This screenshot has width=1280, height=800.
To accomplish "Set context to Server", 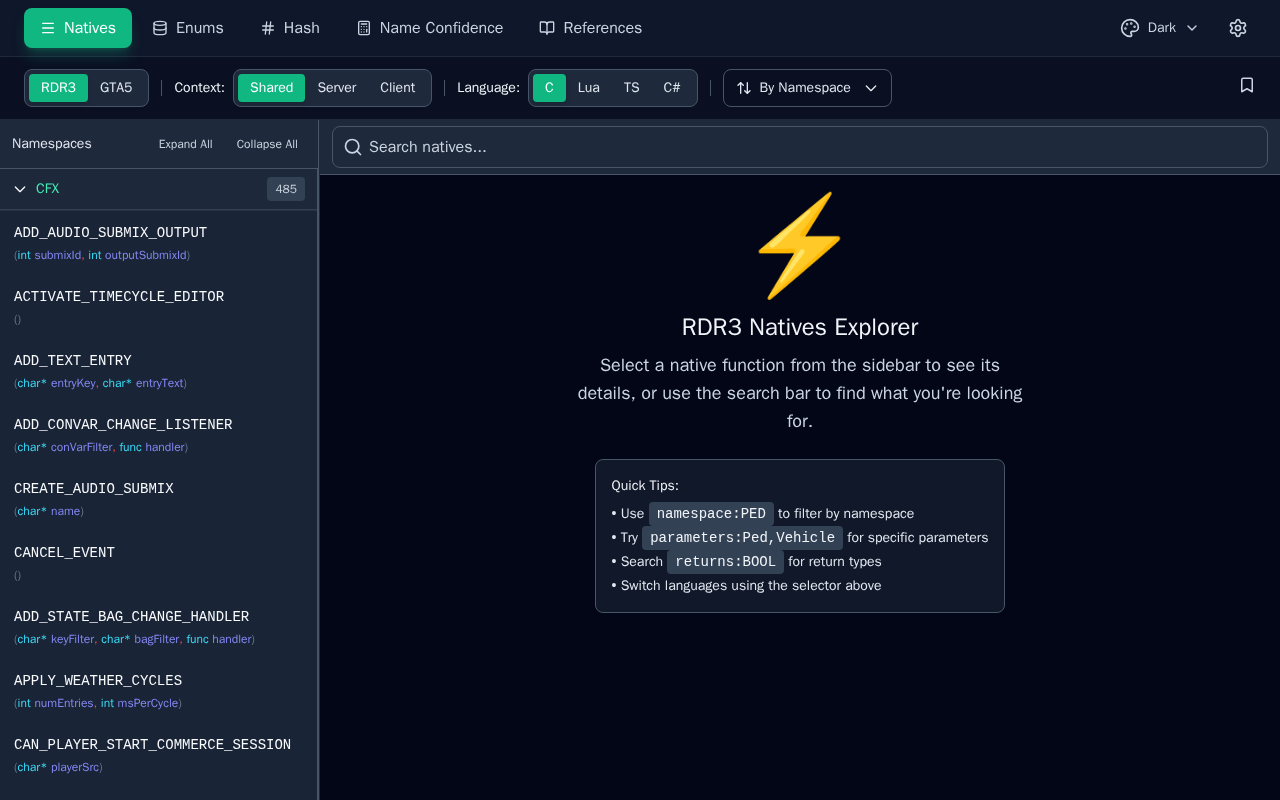I will point(337,88).
